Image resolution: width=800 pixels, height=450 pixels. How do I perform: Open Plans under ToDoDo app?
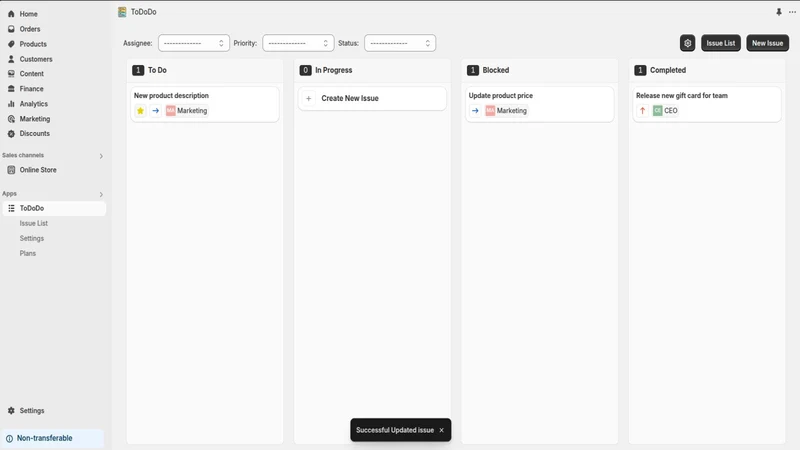pyautogui.click(x=28, y=253)
